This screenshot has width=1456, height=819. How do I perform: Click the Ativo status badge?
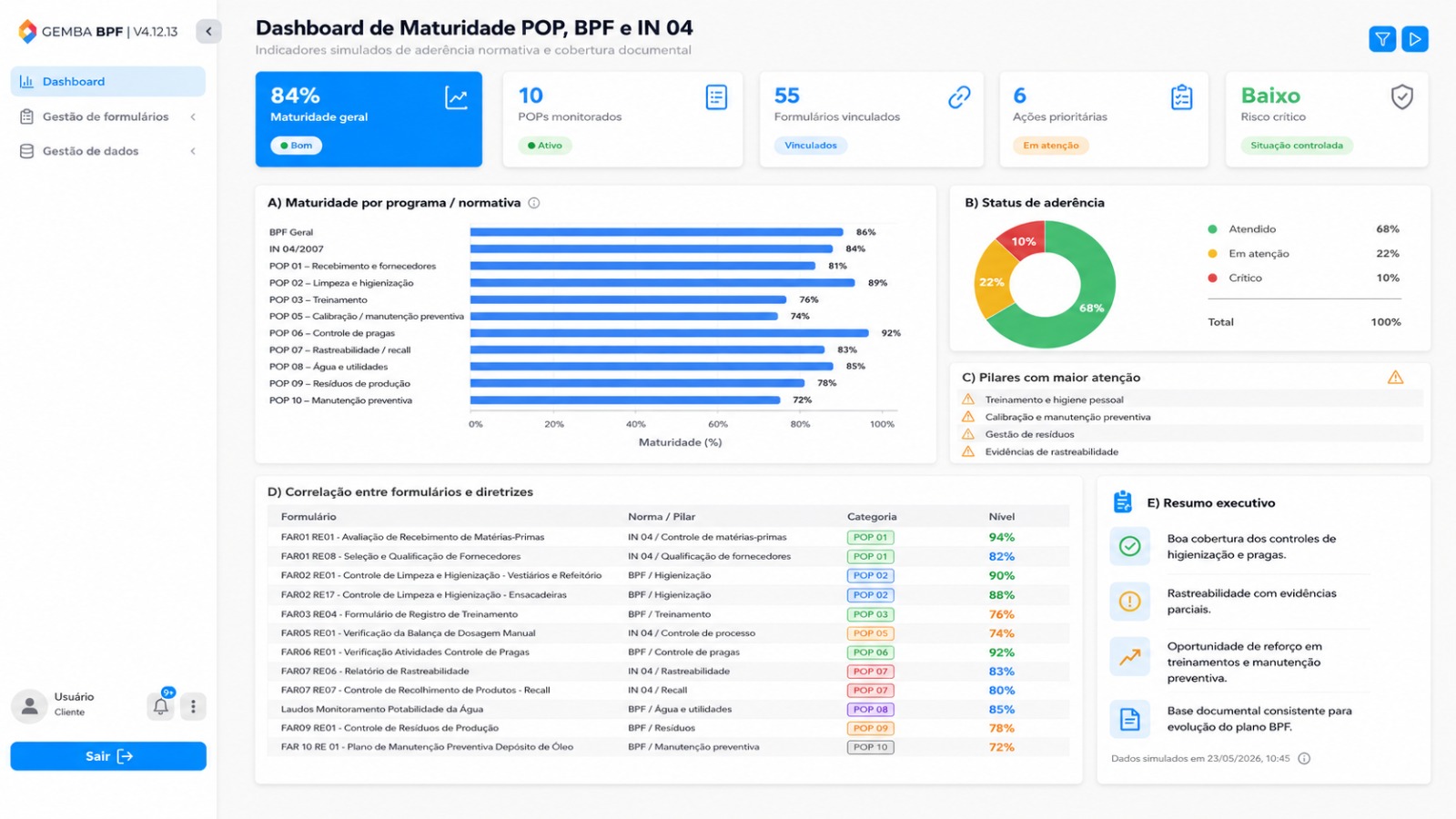click(545, 146)
